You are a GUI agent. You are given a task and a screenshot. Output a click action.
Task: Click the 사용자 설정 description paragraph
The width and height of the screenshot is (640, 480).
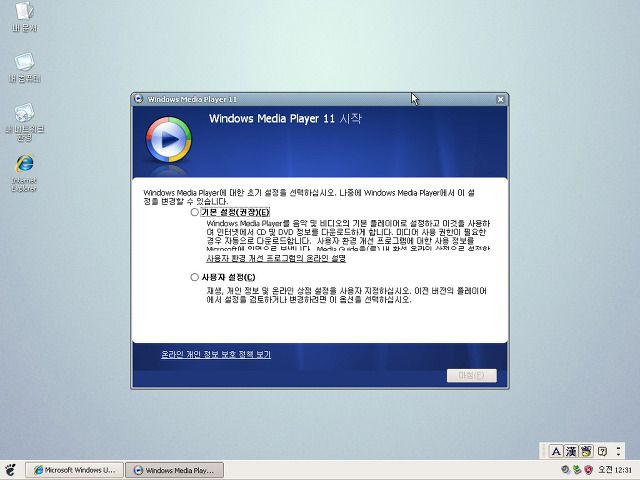tap(346, 295)
